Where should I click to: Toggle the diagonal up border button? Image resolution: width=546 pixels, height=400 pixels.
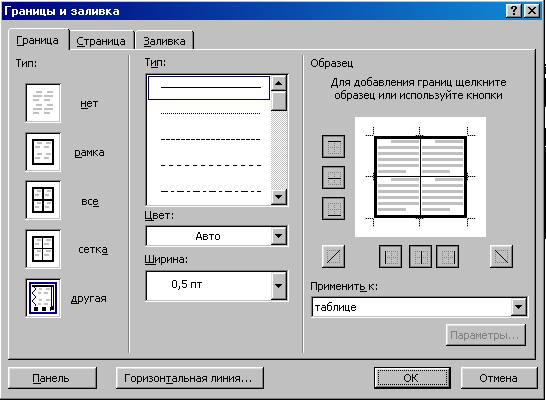pos(334,257)
